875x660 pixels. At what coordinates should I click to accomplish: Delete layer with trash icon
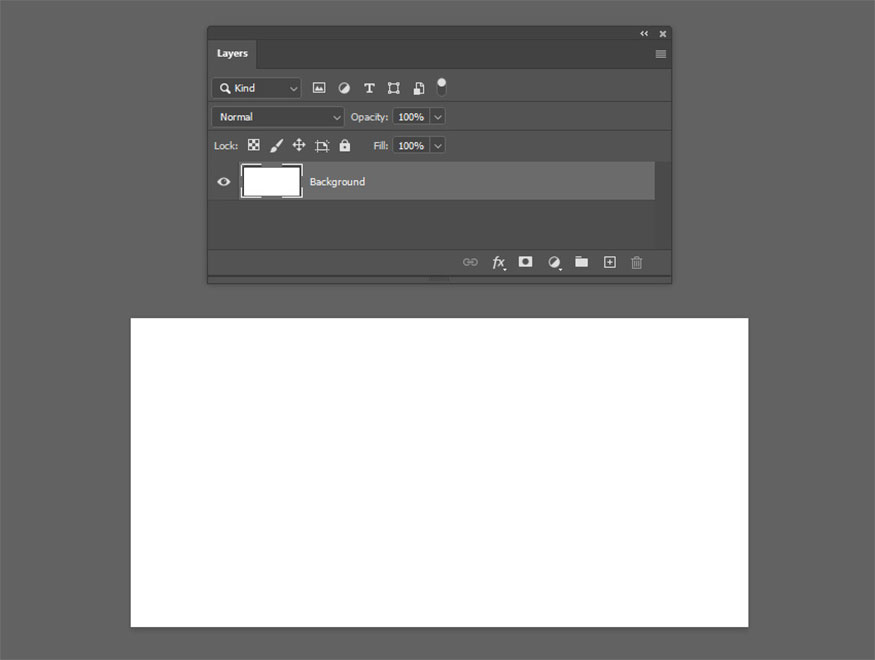click(x=636, y=262)
